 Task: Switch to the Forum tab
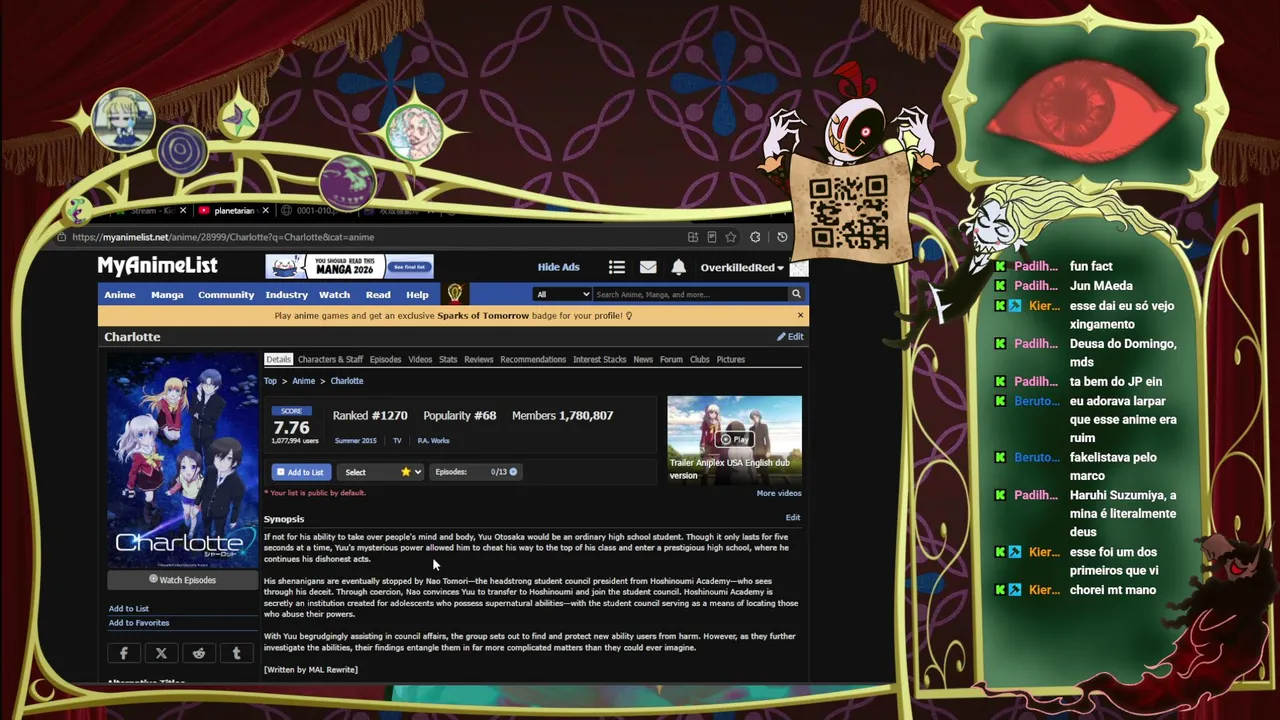click(671, 360)
